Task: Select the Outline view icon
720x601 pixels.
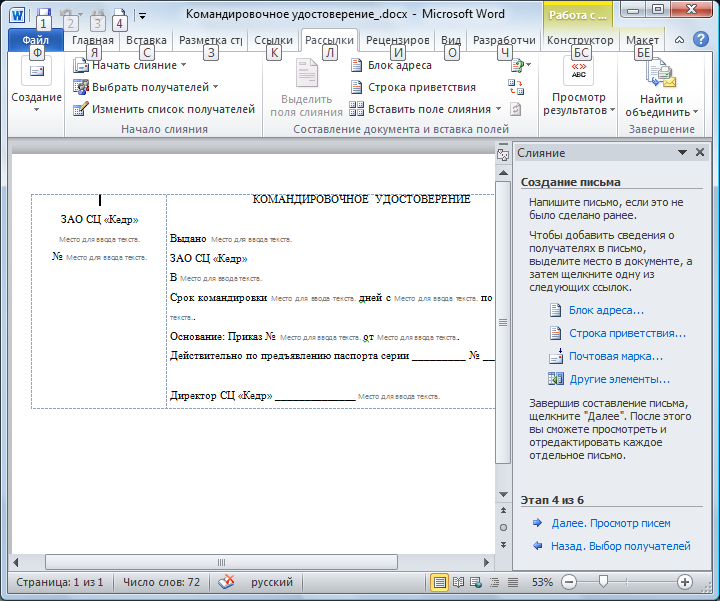Action: pos(495,582)
